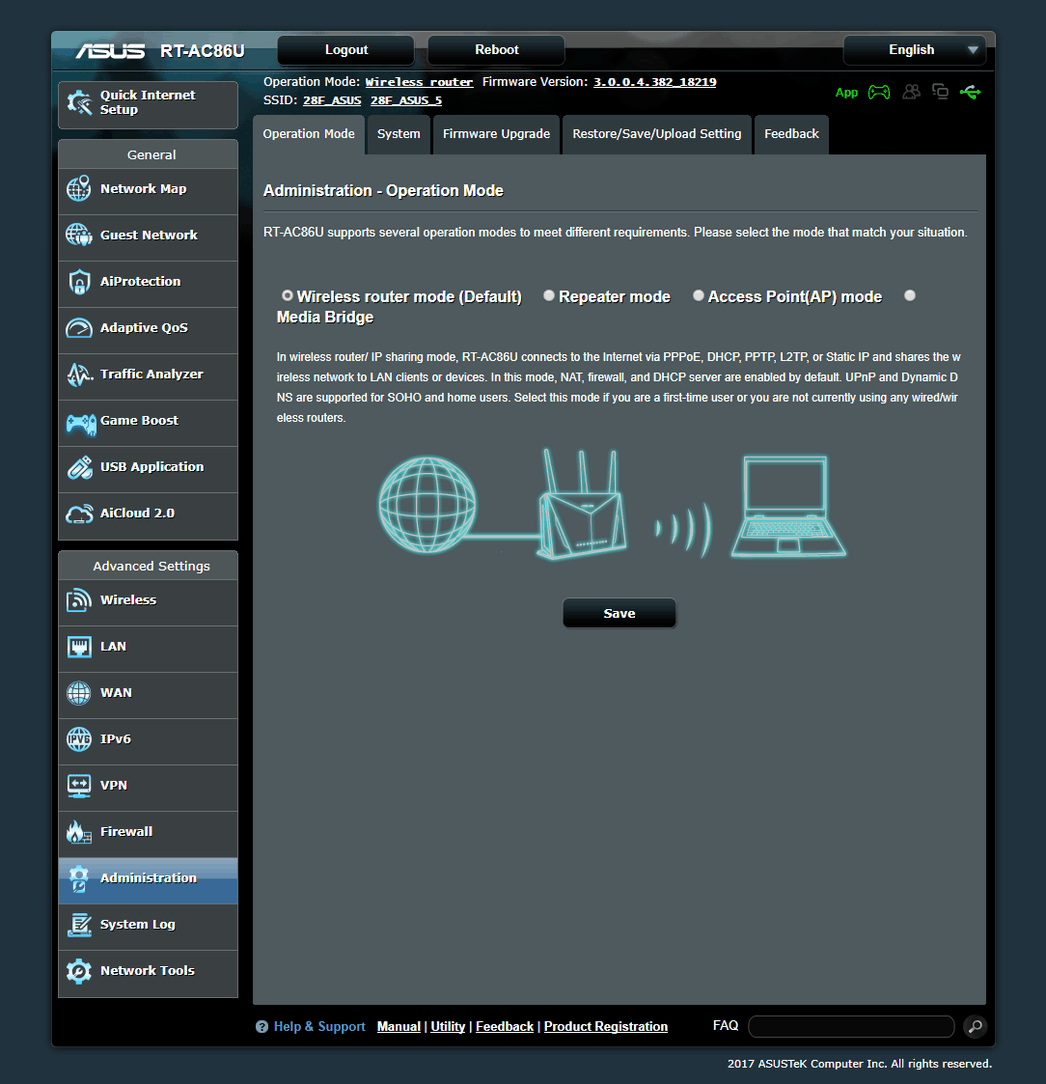Click the FAQ search input field
Viewport: 1046px width, 1084px height.
[x=852, y=1027]
